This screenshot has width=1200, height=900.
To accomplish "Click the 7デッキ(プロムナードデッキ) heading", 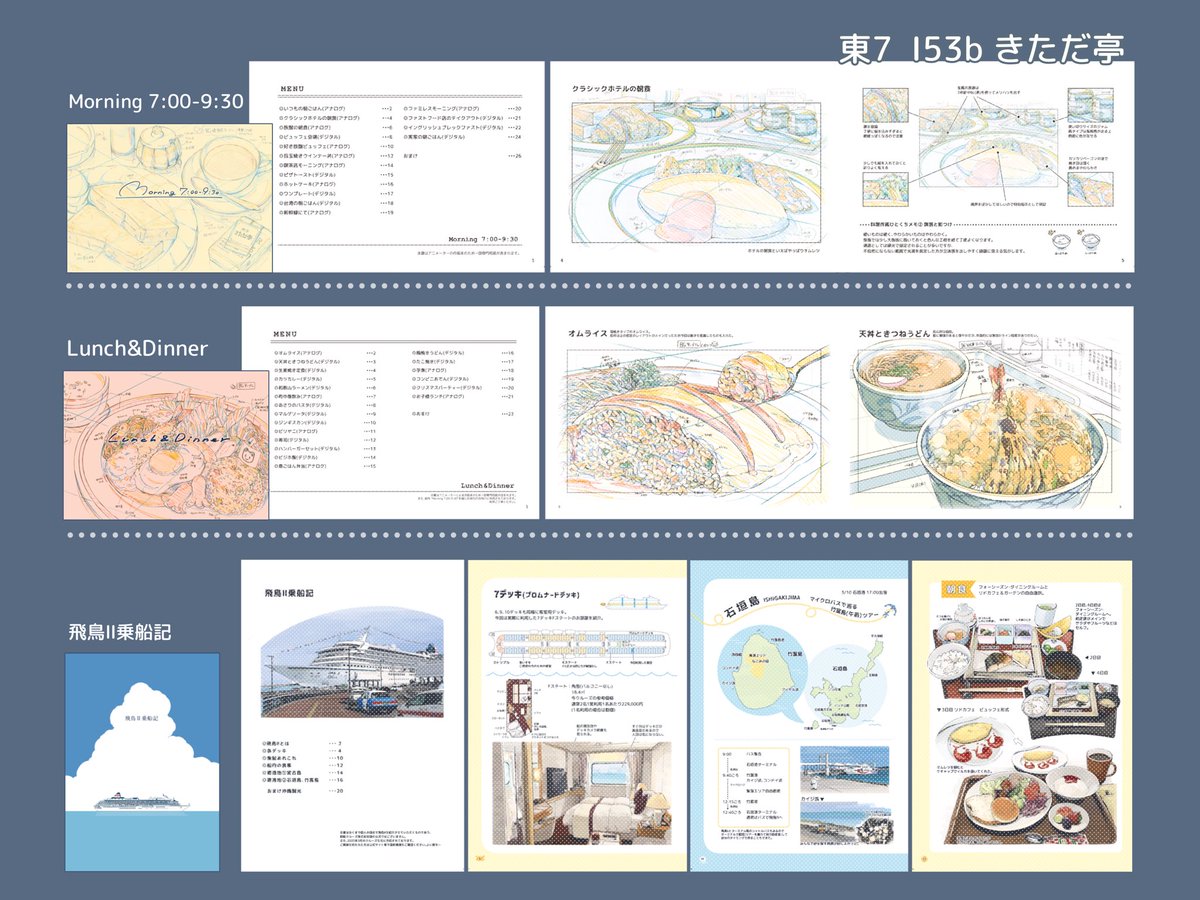I will [x=536, y=597].
